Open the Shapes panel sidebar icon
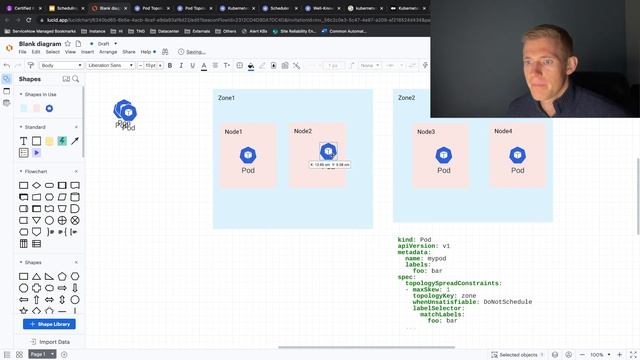This screenshot has width=640, height=360. [x=7, y=79]
